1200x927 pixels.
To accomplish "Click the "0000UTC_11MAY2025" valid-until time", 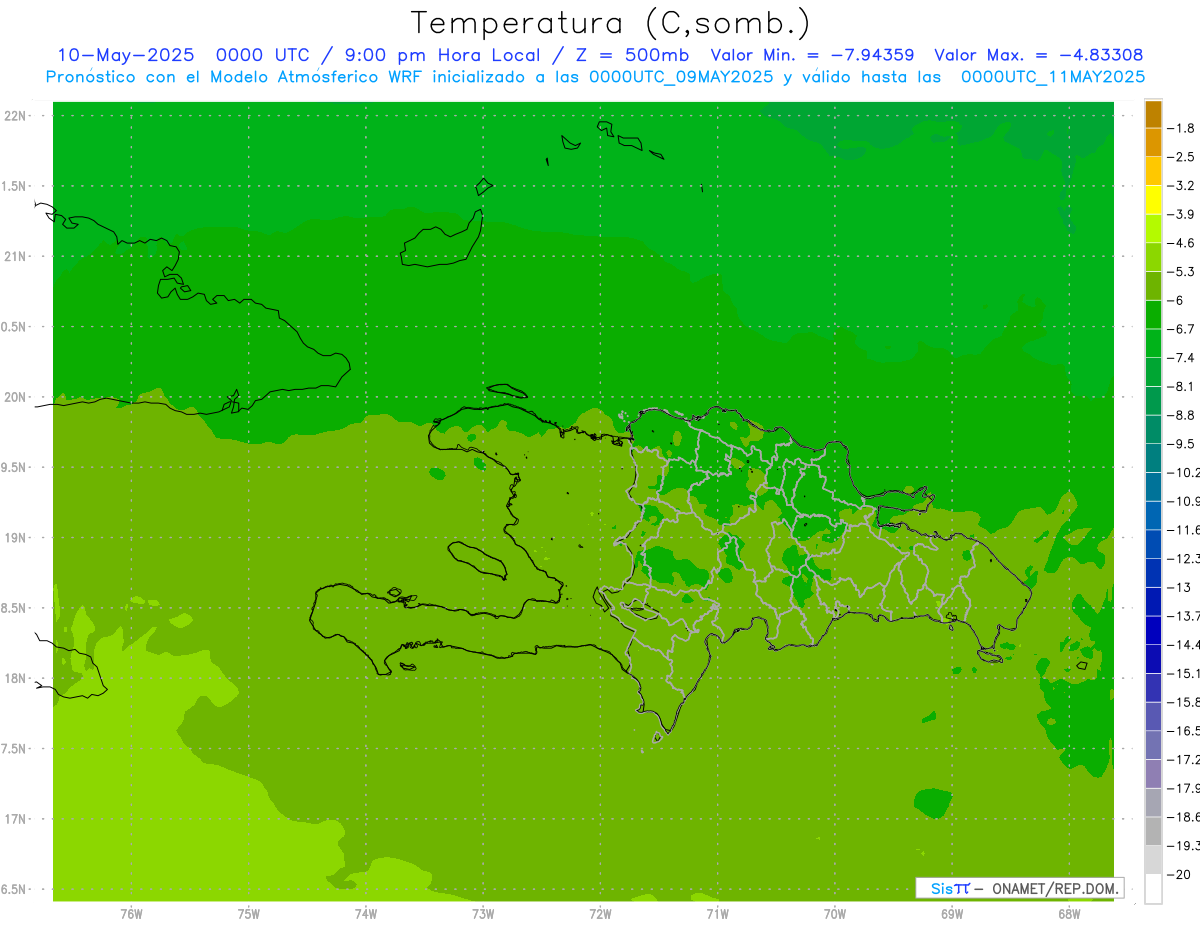I will tap(1053, 77).
